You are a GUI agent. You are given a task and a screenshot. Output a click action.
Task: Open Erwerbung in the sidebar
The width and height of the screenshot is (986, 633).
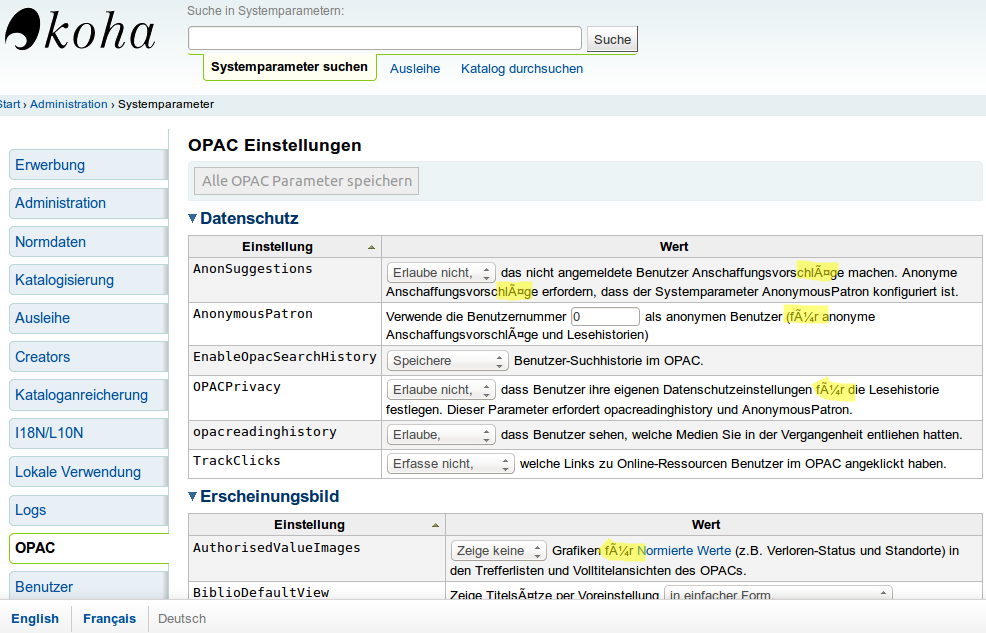(x=87, y=165)
